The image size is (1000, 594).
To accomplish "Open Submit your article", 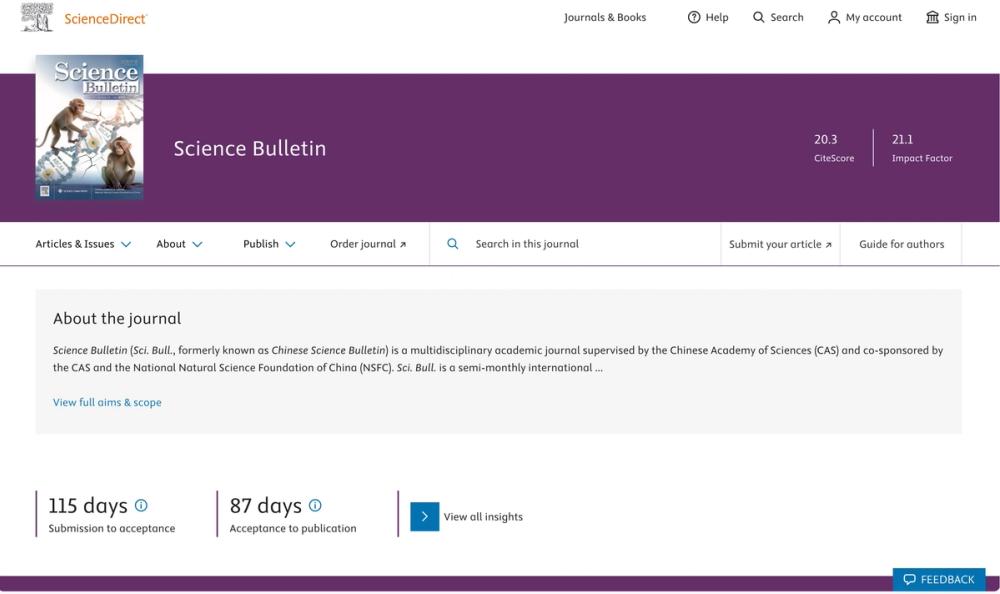I will (780, 244).
